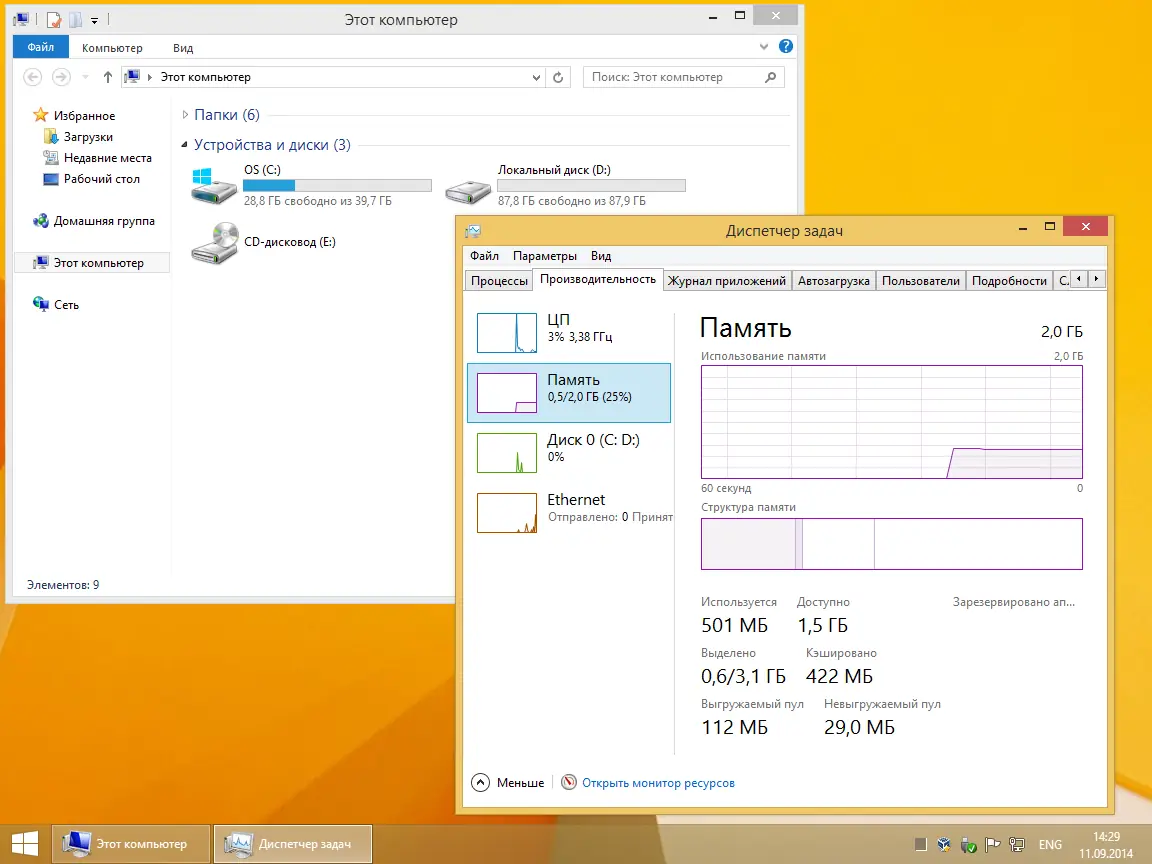The width and height of the screenshot is (1152, 864).
Task: Open the Компьютер ribbon tab
Action: pos(112,48)
